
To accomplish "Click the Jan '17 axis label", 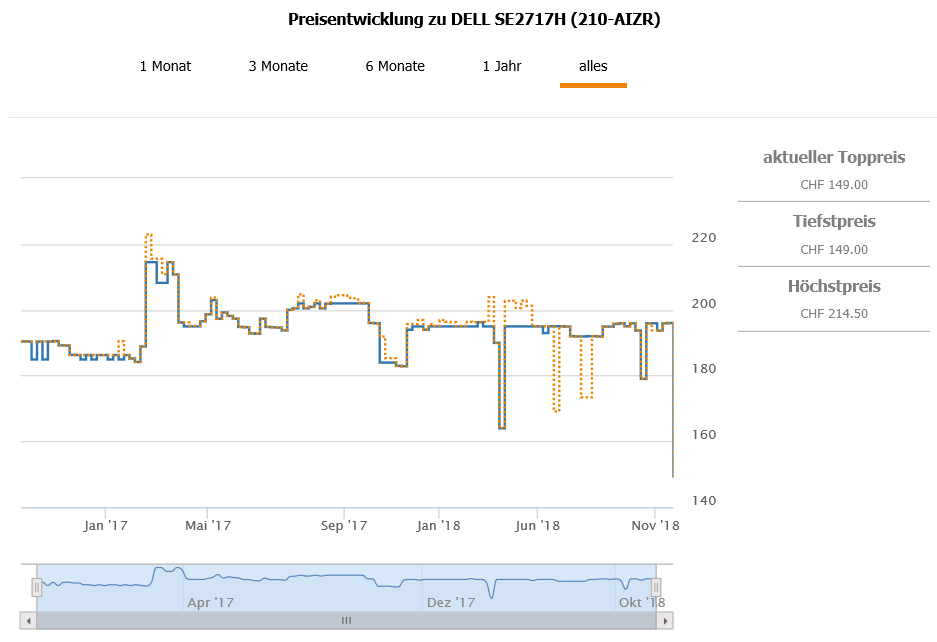I will [x=105, y=525].
